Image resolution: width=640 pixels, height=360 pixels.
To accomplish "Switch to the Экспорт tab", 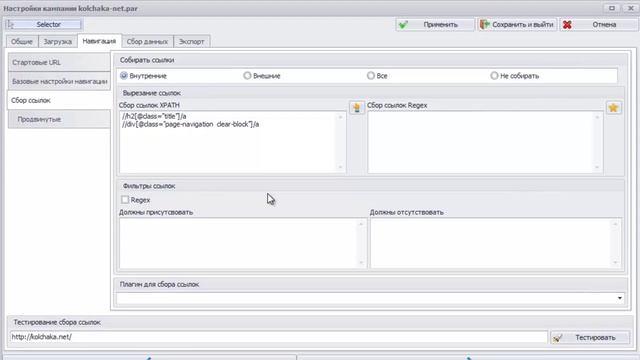I will [191, 42].
